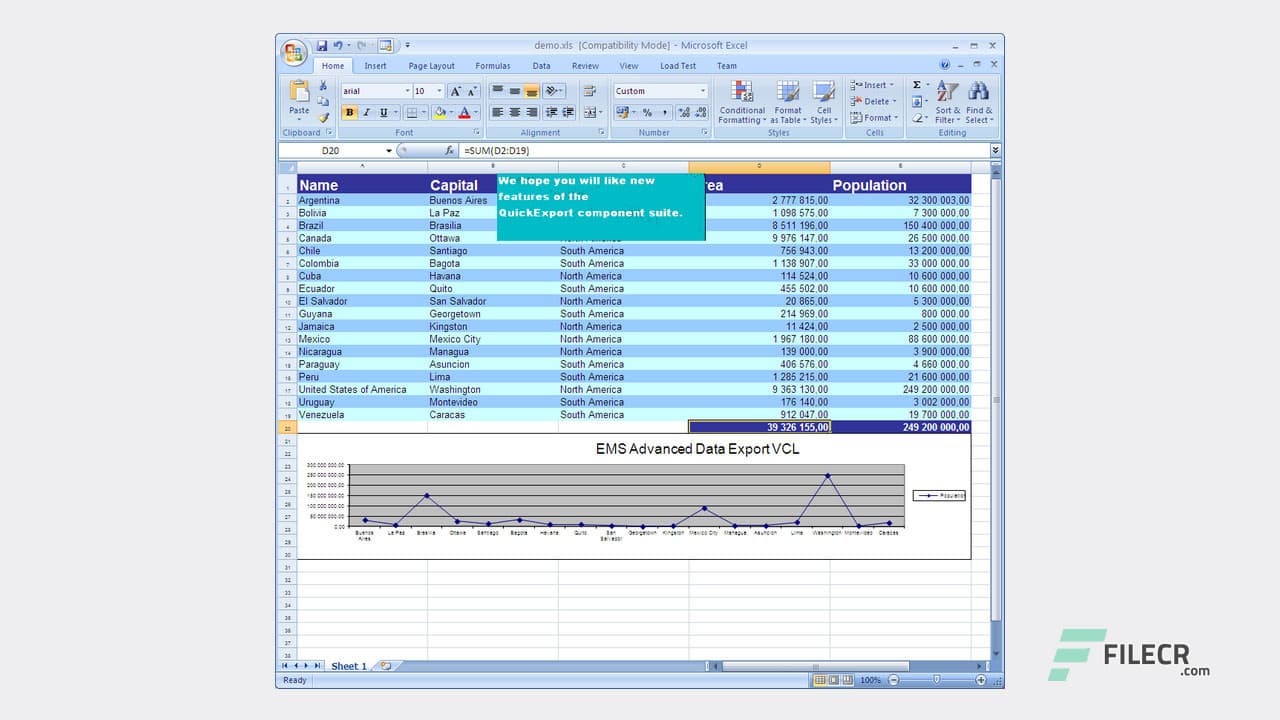Open the font size dropdown

point(439,90)
